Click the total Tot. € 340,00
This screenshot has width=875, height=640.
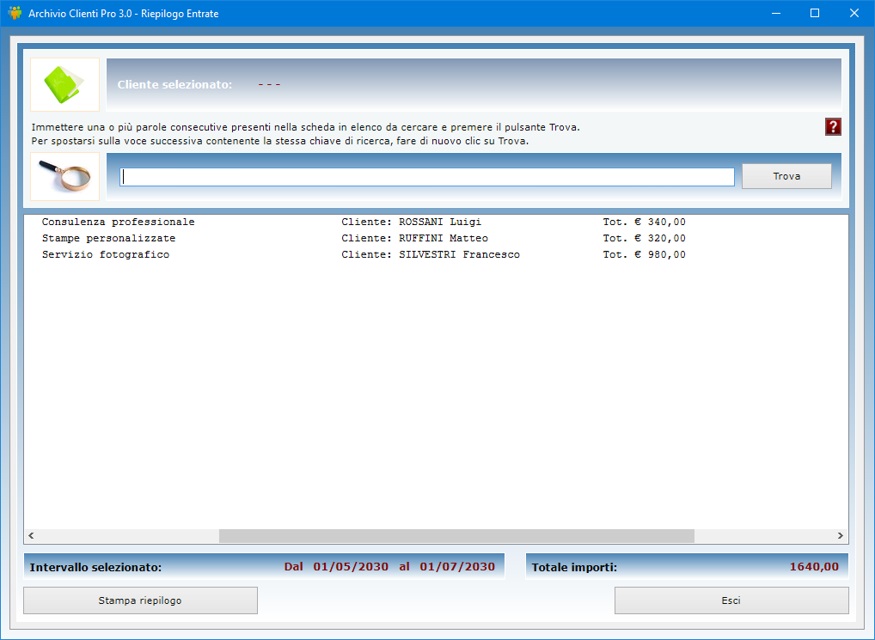[x=644, y=222]
